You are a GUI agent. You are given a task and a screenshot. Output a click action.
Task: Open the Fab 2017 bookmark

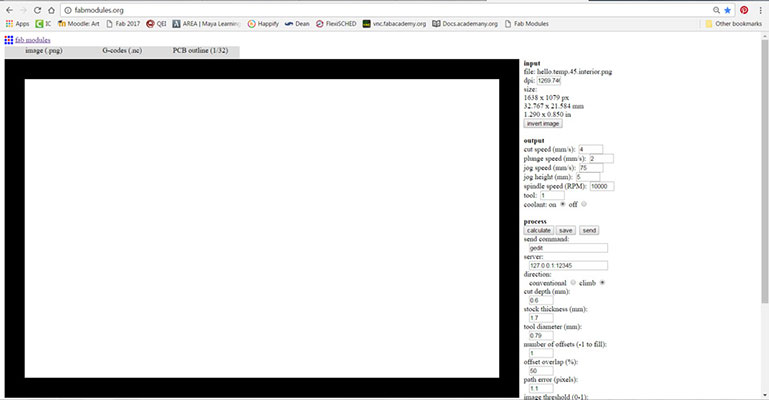[x=123, y=24]
